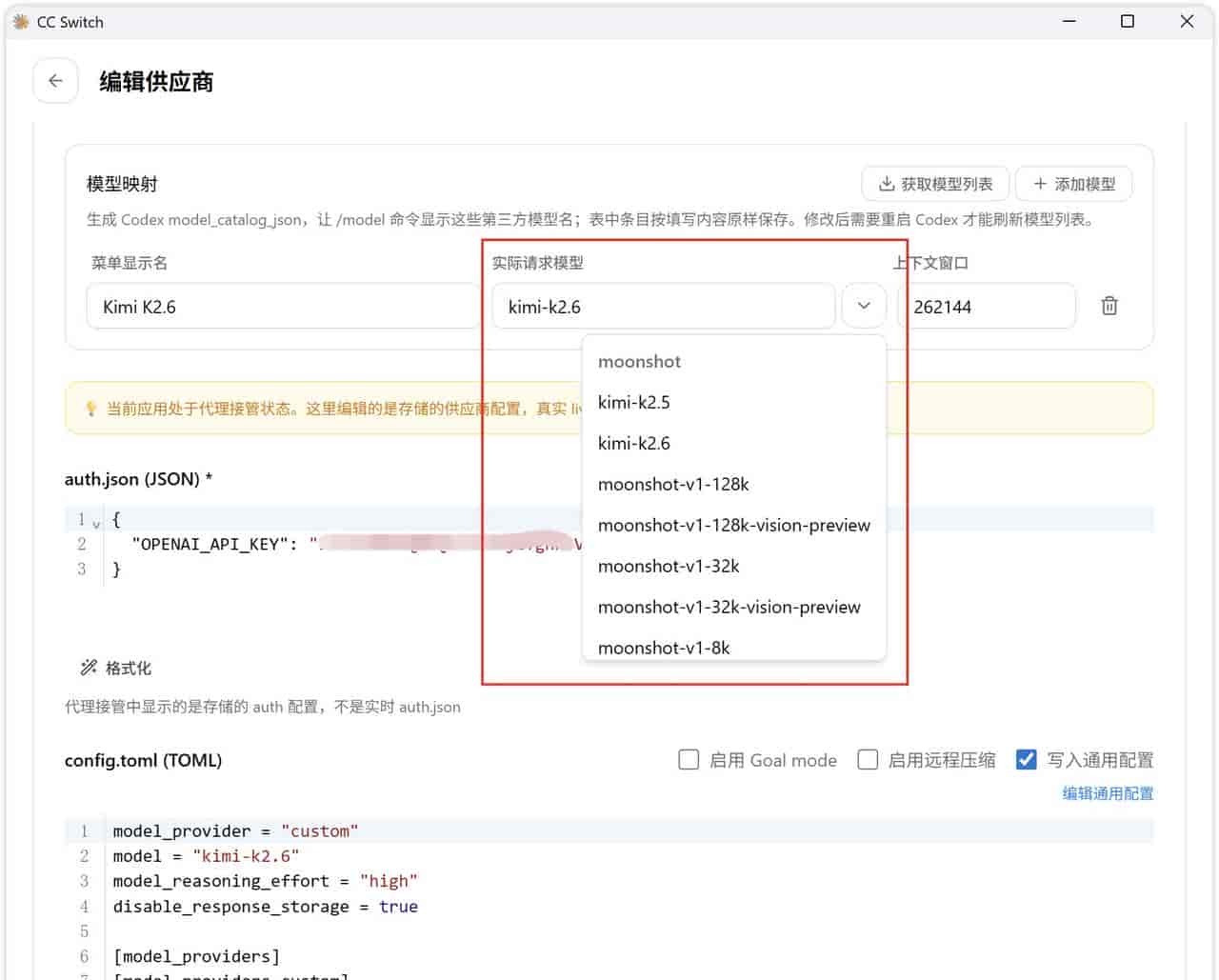The image size is (1219, 980).
Task: Select moonshot-v1-128k in the dropdown
Action: click(x=734, y=484)
